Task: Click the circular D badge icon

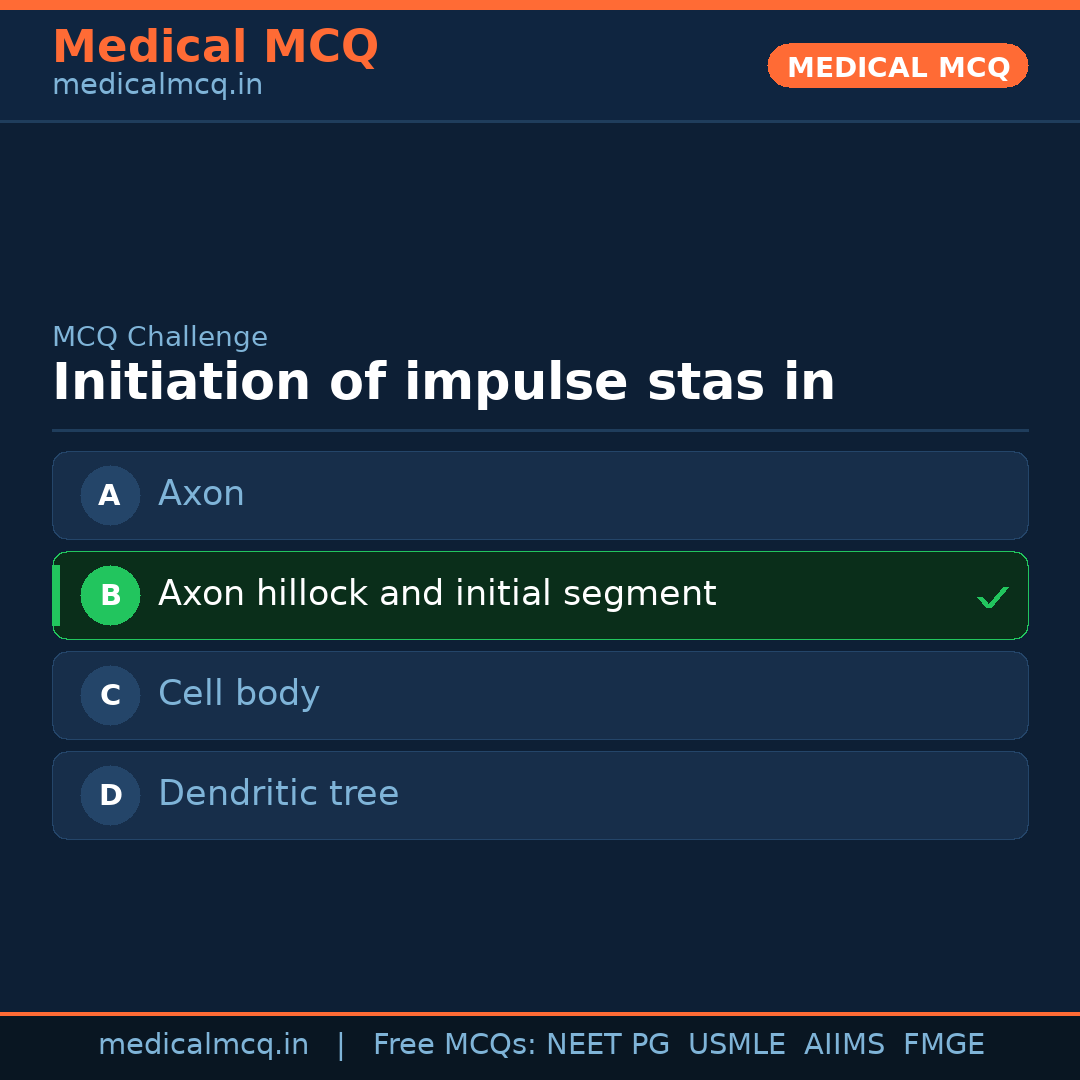Action: (110, 795)
